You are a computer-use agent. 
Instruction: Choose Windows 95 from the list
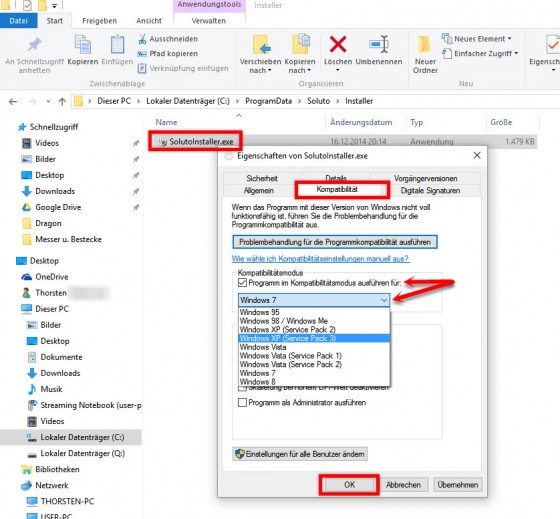pos(314,312)
